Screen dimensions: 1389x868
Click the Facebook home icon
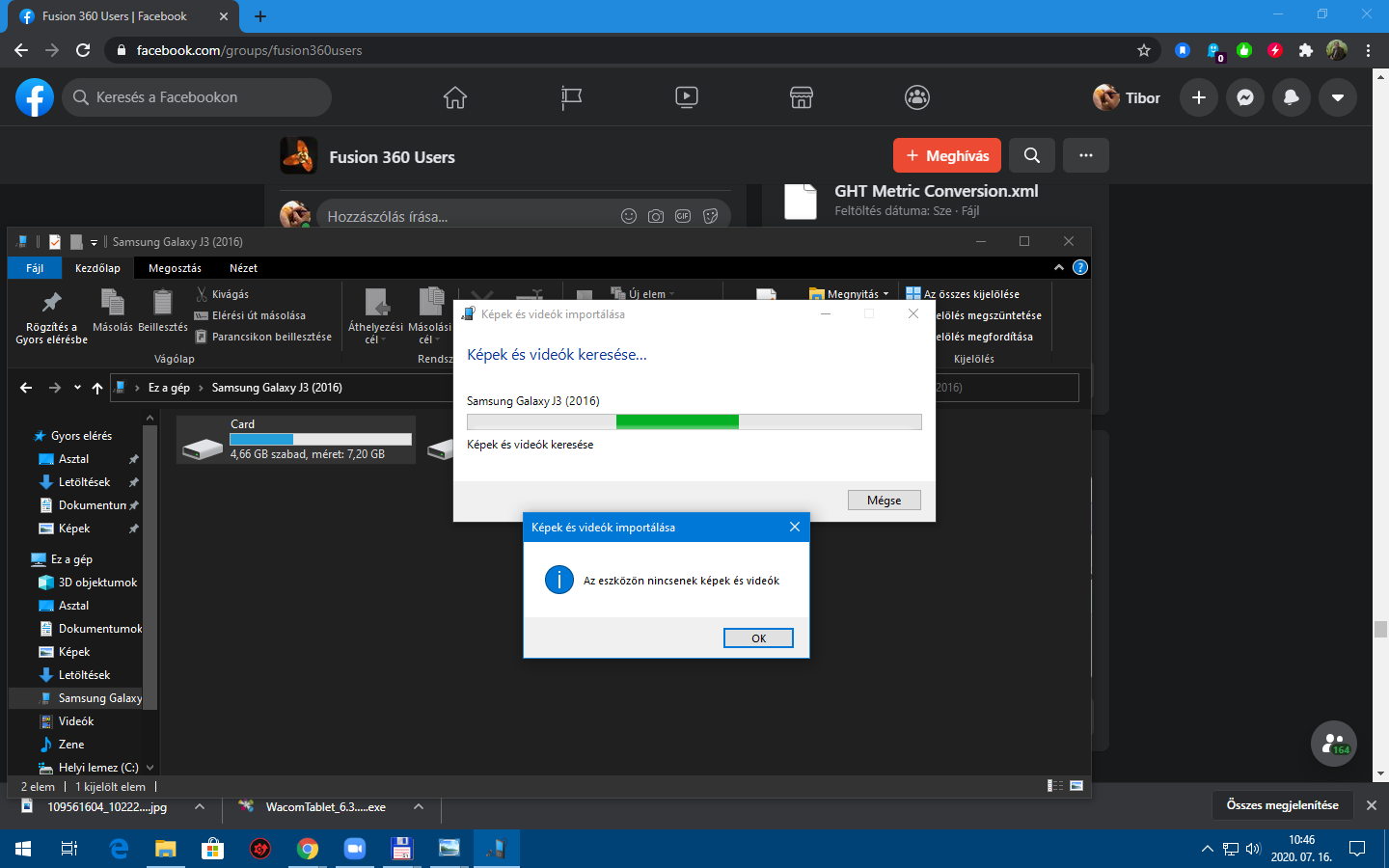[x=455, y=97]
